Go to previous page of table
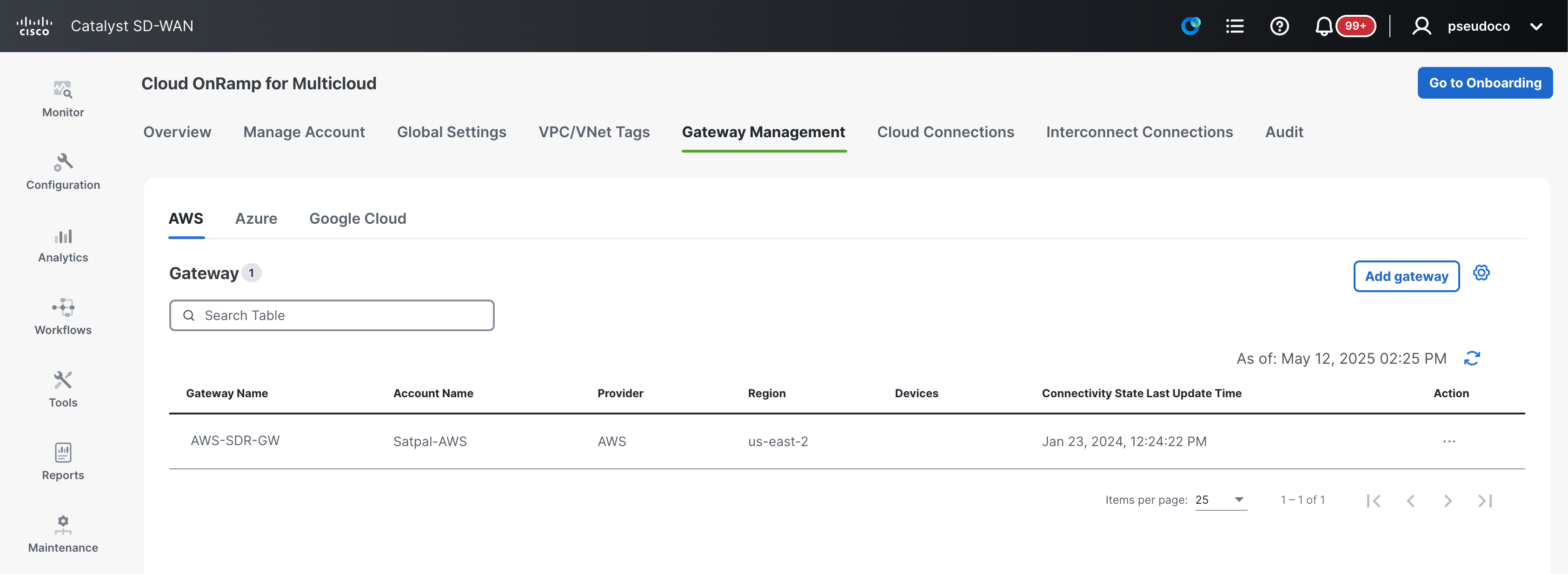 pyautogui.click(x=1410, y=501)
